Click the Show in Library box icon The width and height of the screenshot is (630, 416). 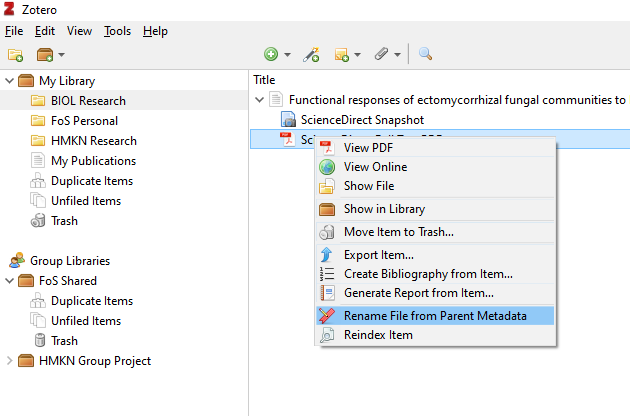click(x=327, y=209)
